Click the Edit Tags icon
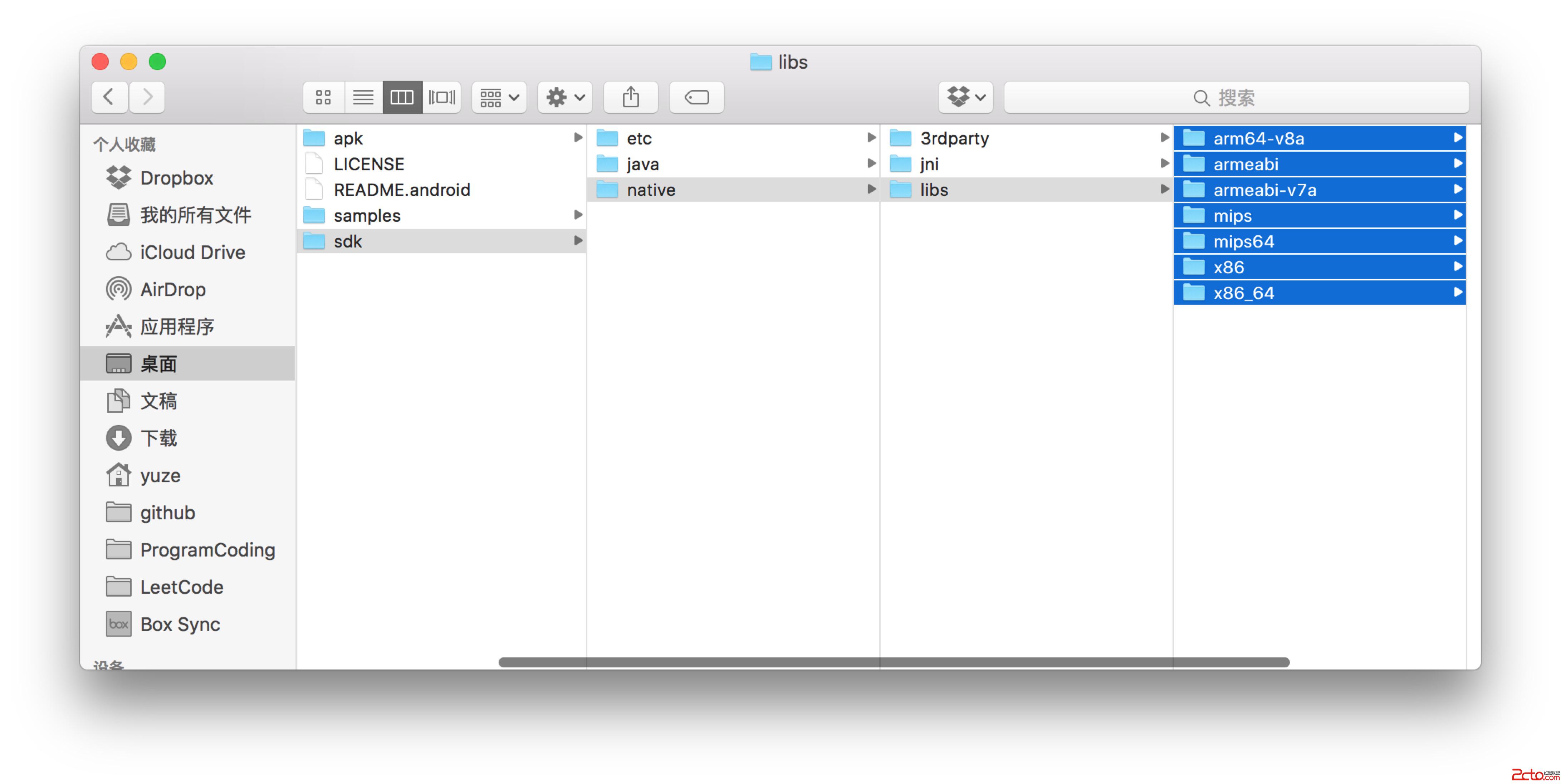 tap(696, 97)
